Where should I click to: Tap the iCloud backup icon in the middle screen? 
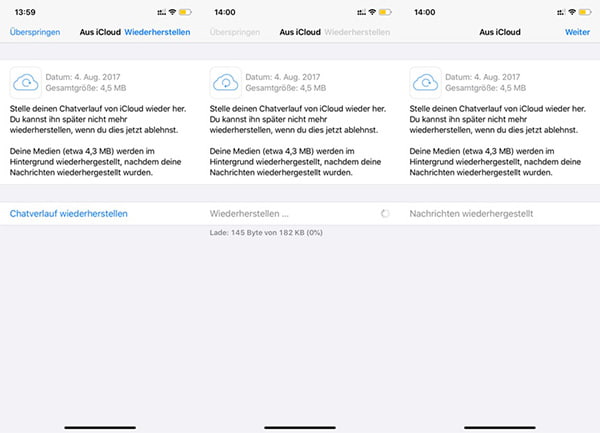225,82
